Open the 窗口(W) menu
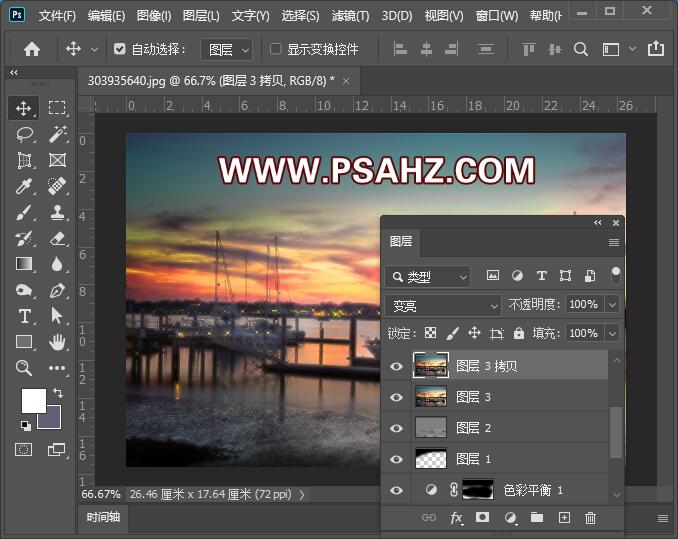Image resolution: width=678 pixels, height=539 pixels. (x=497, y=16)
